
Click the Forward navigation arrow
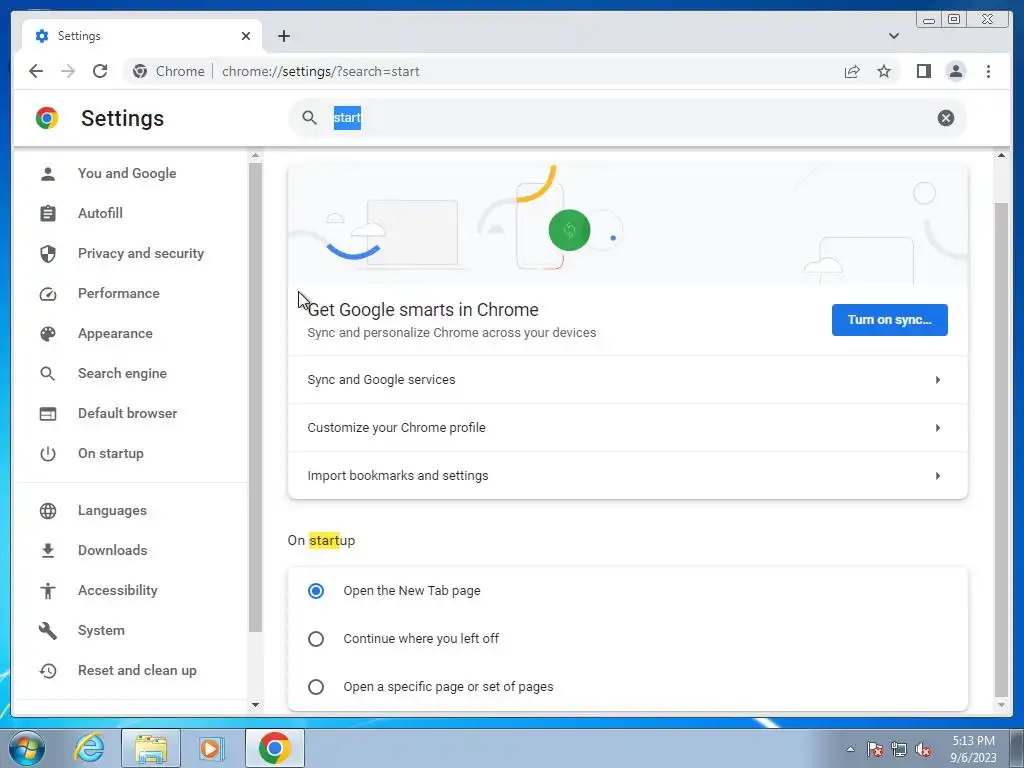coord(68,71)
